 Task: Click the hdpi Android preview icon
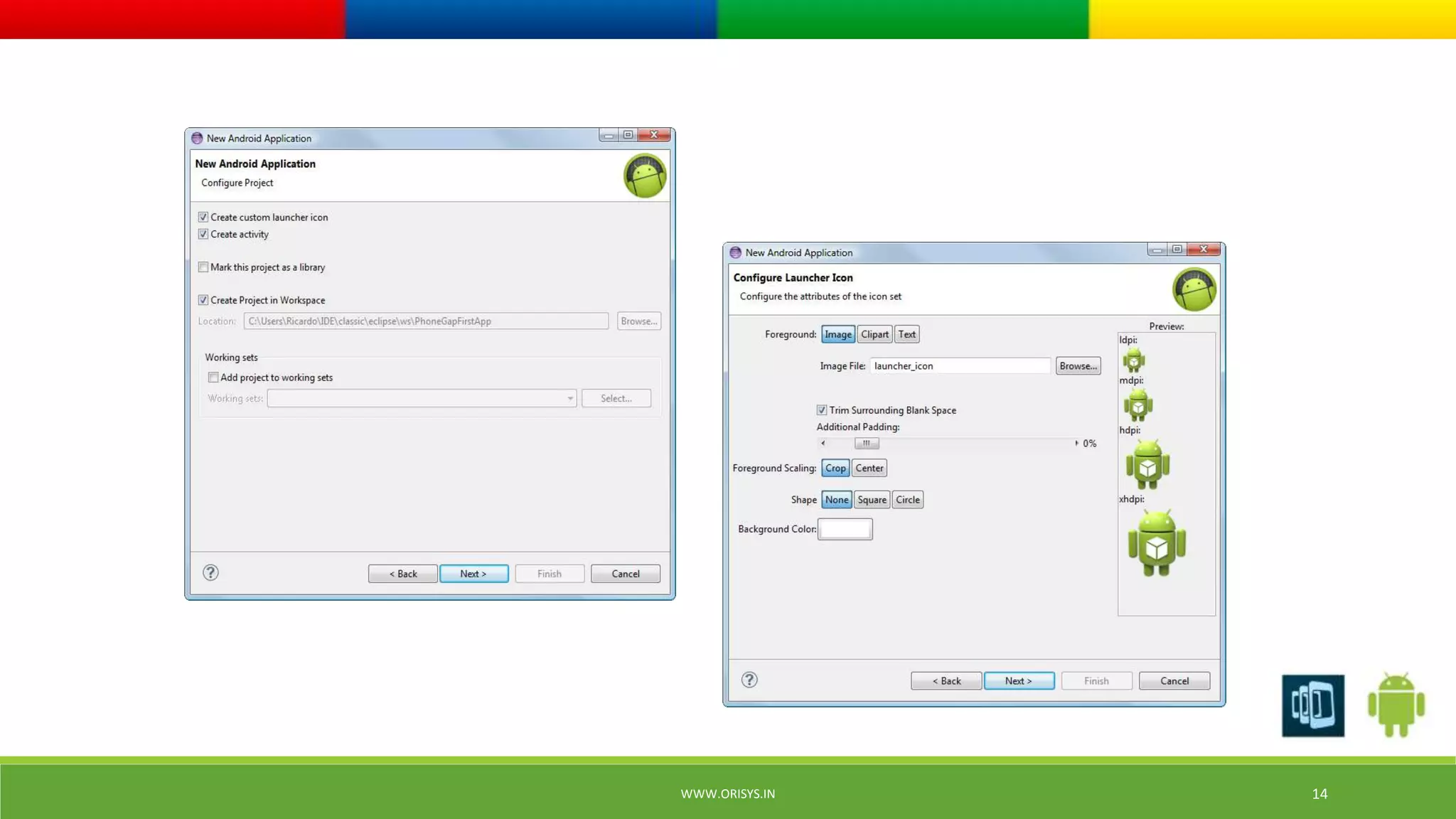pos(1147,465)
